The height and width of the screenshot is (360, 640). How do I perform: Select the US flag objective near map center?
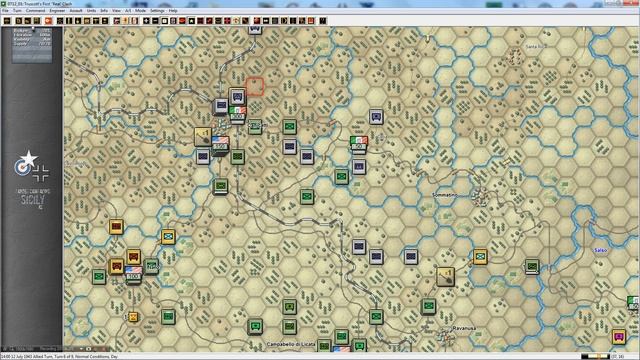tap(220, 145)
